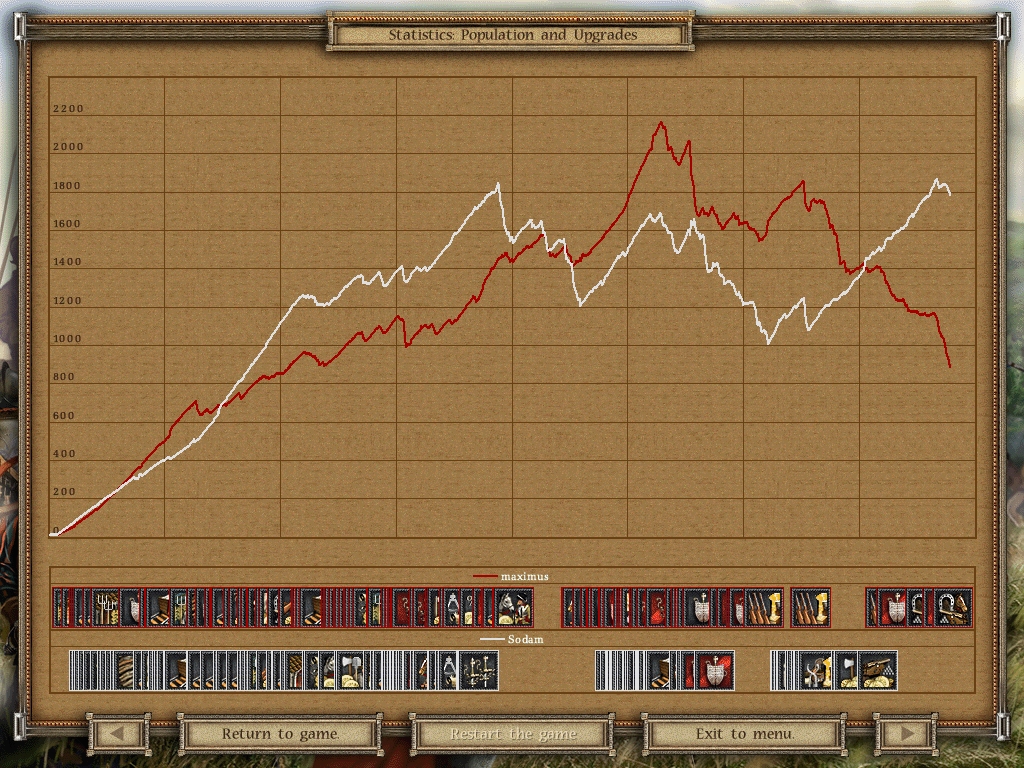Click the highest peak of the red population line
1024x768 pixels.
(662, 123)
